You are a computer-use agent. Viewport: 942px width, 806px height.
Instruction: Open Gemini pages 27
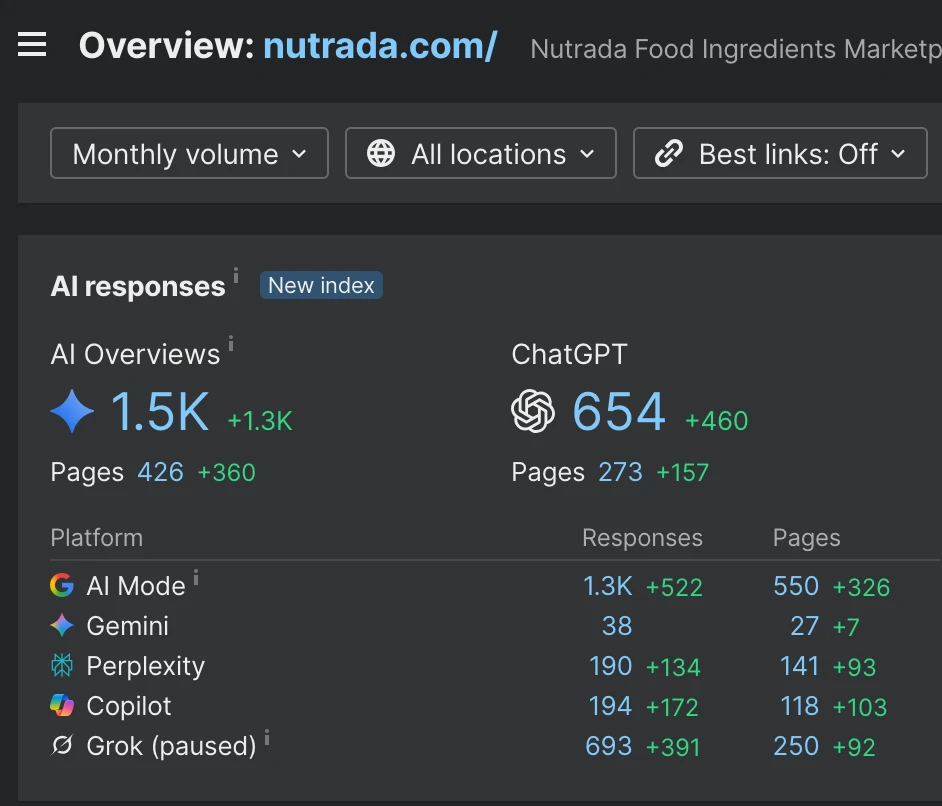click(x=804, y=626)
